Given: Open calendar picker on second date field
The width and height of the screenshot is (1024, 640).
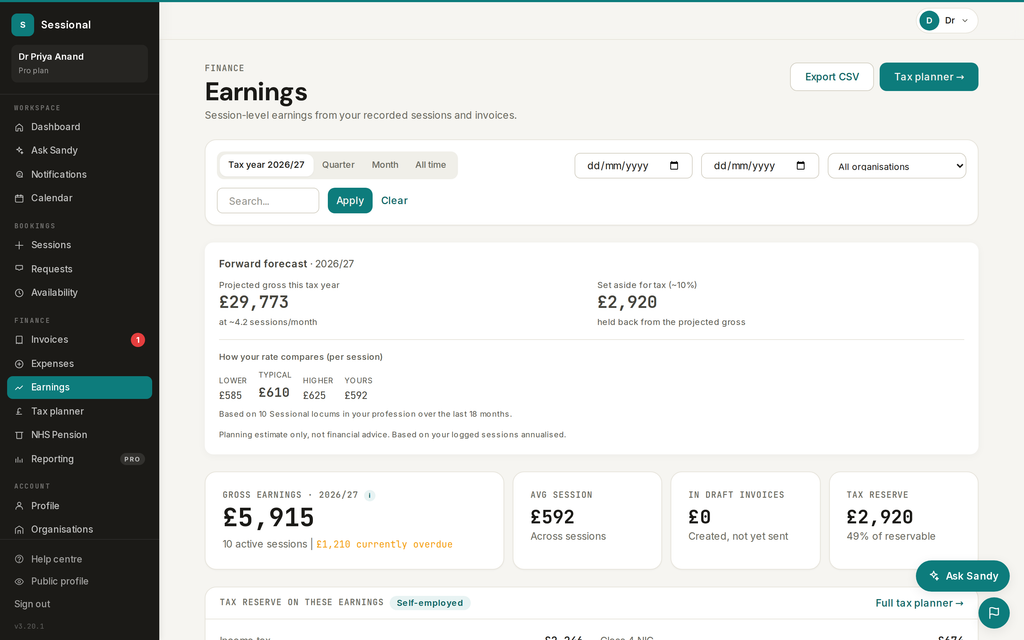Looking at the screenshot, I should 801,166.
